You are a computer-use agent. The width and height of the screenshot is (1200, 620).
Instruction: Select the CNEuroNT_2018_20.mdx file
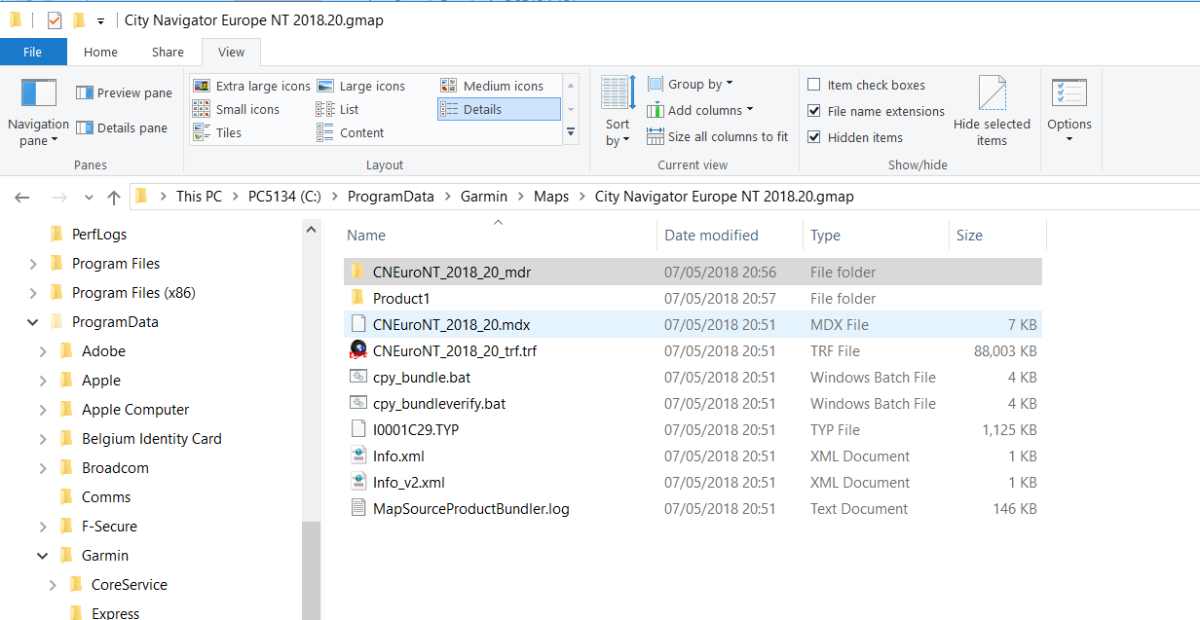tap(692, 325)
